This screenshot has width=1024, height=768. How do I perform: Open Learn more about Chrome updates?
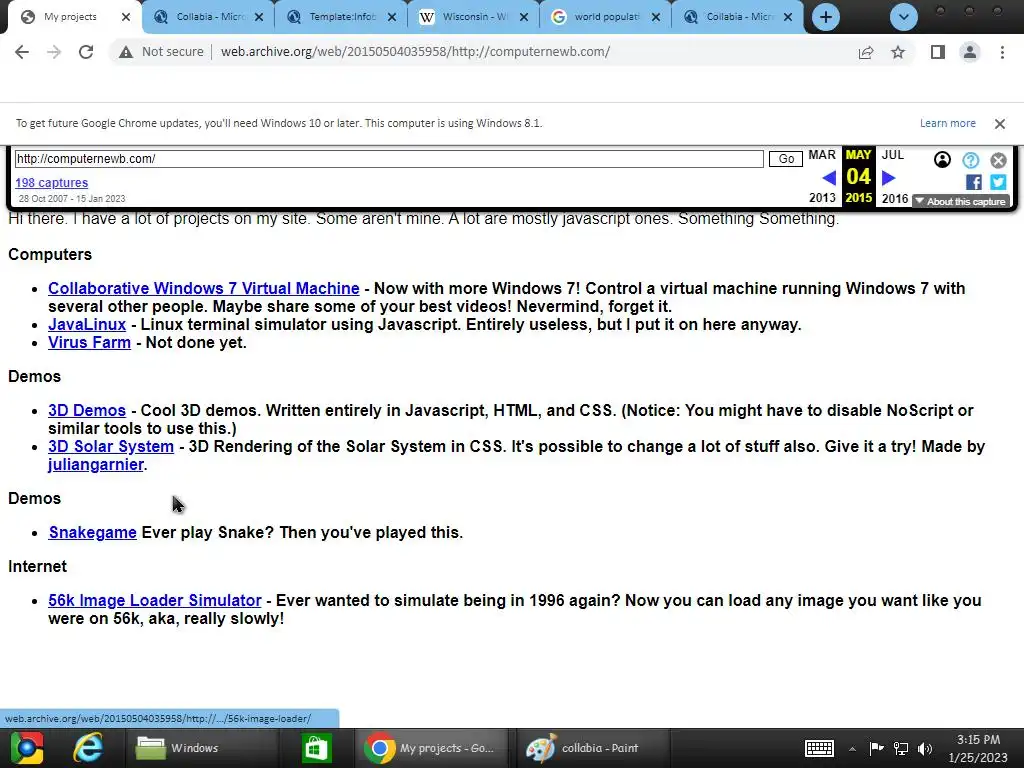(x=948, y=123)
